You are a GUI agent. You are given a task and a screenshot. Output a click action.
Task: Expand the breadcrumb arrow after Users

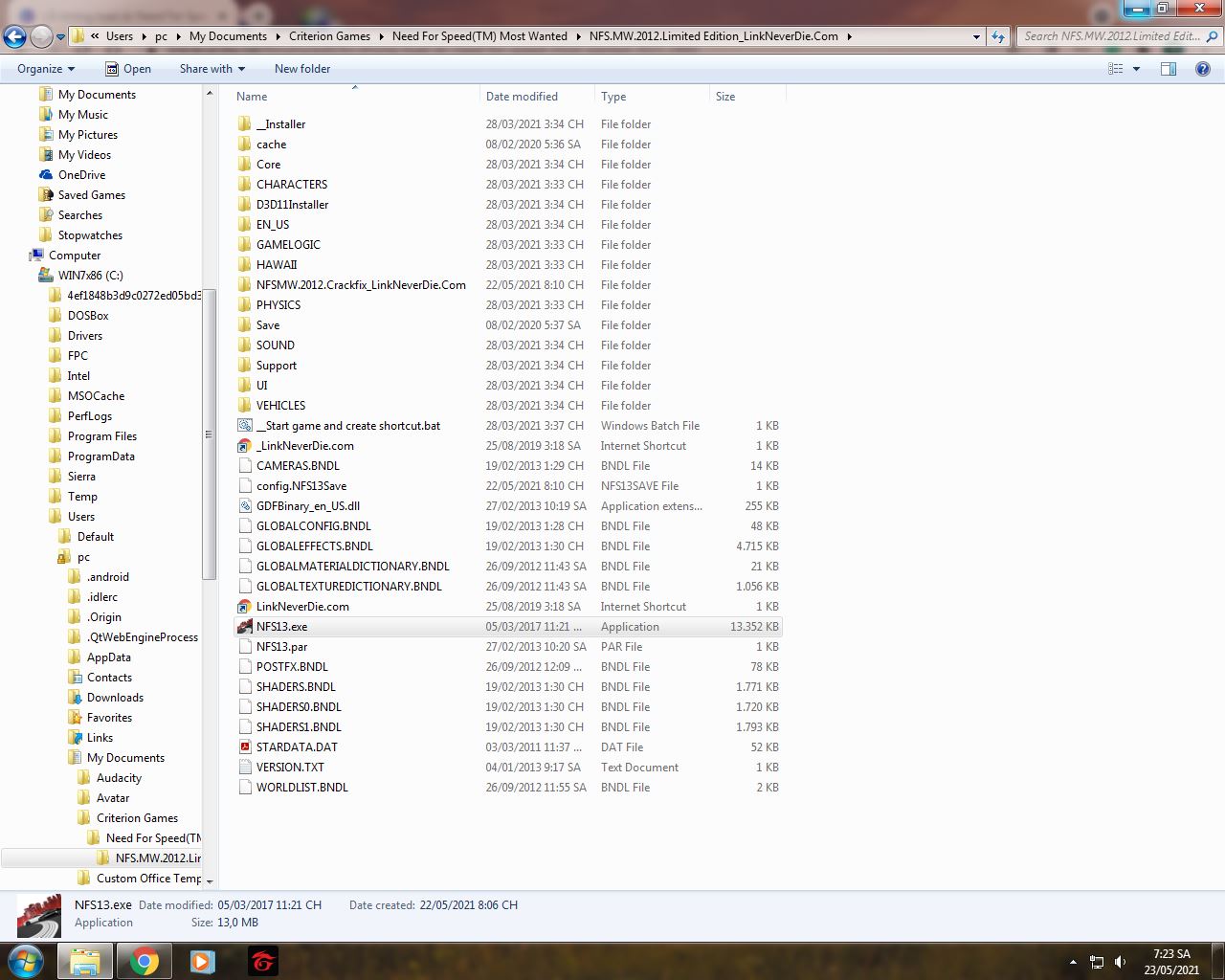pos(144,36)
